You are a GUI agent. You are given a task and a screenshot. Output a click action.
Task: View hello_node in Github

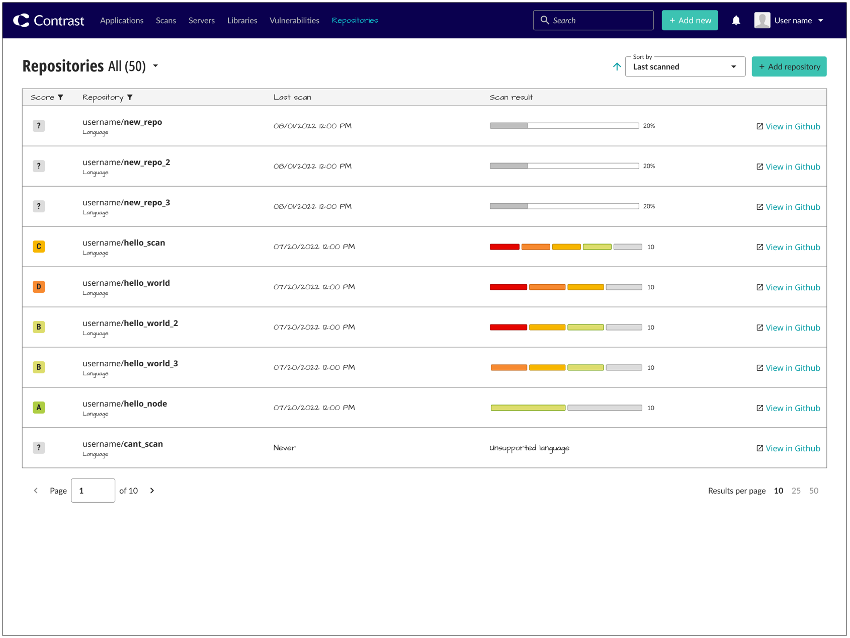[788, 408]
